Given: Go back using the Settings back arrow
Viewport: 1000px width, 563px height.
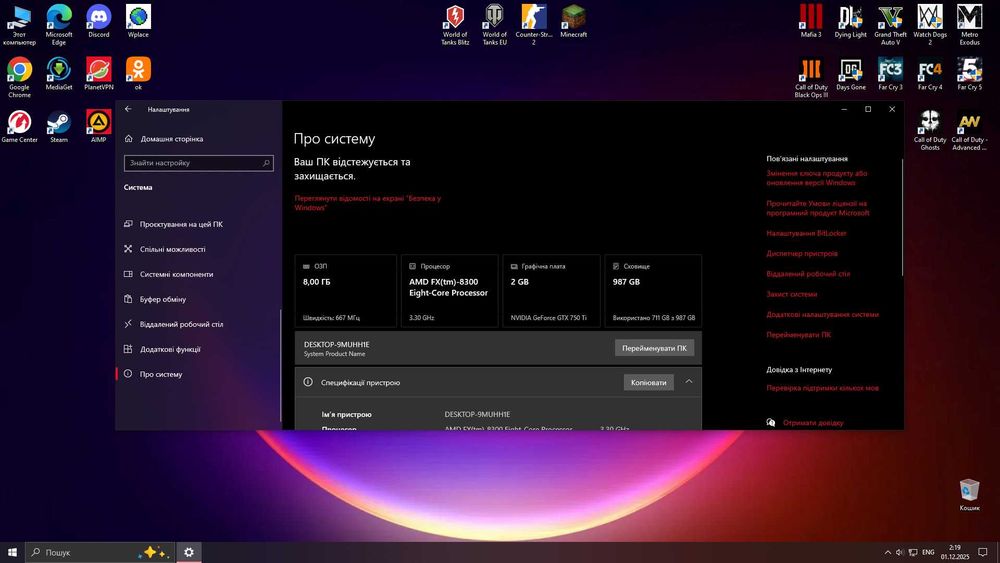Looking at the screenshot, I should pos(128,109).
